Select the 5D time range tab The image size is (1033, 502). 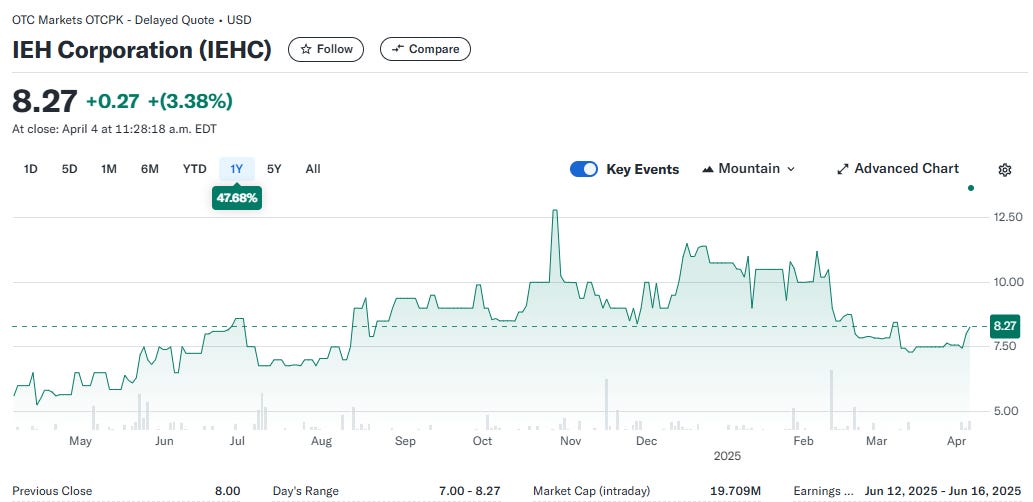coord(69,169)
